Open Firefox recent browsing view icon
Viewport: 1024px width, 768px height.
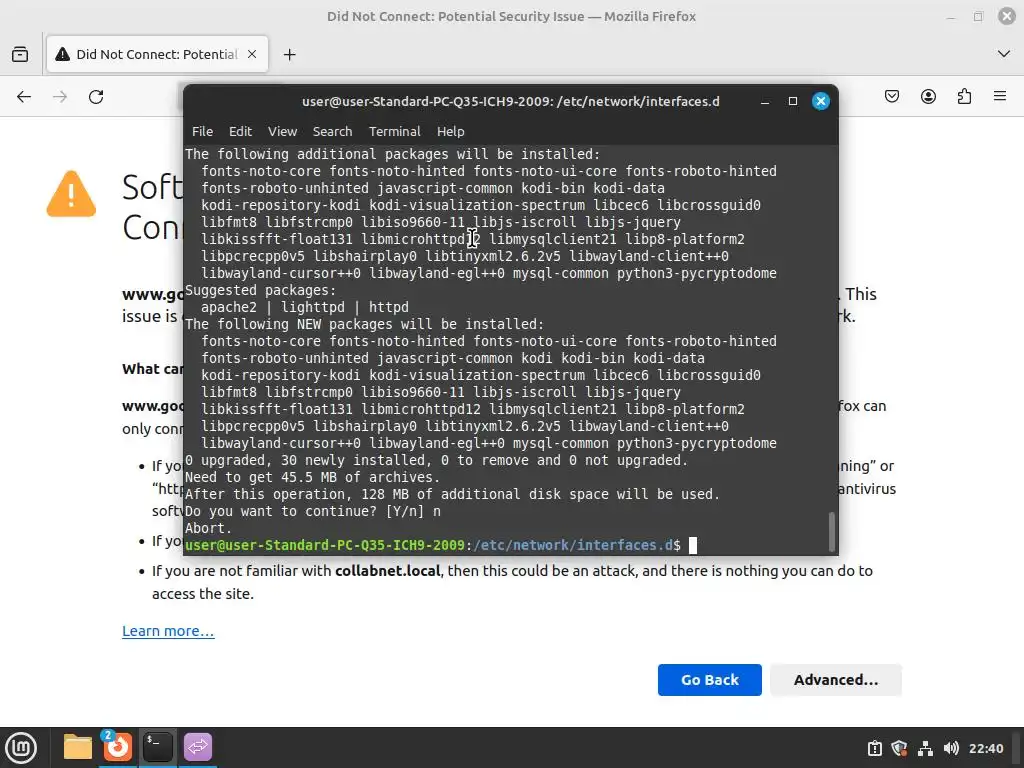click(20, 54)
